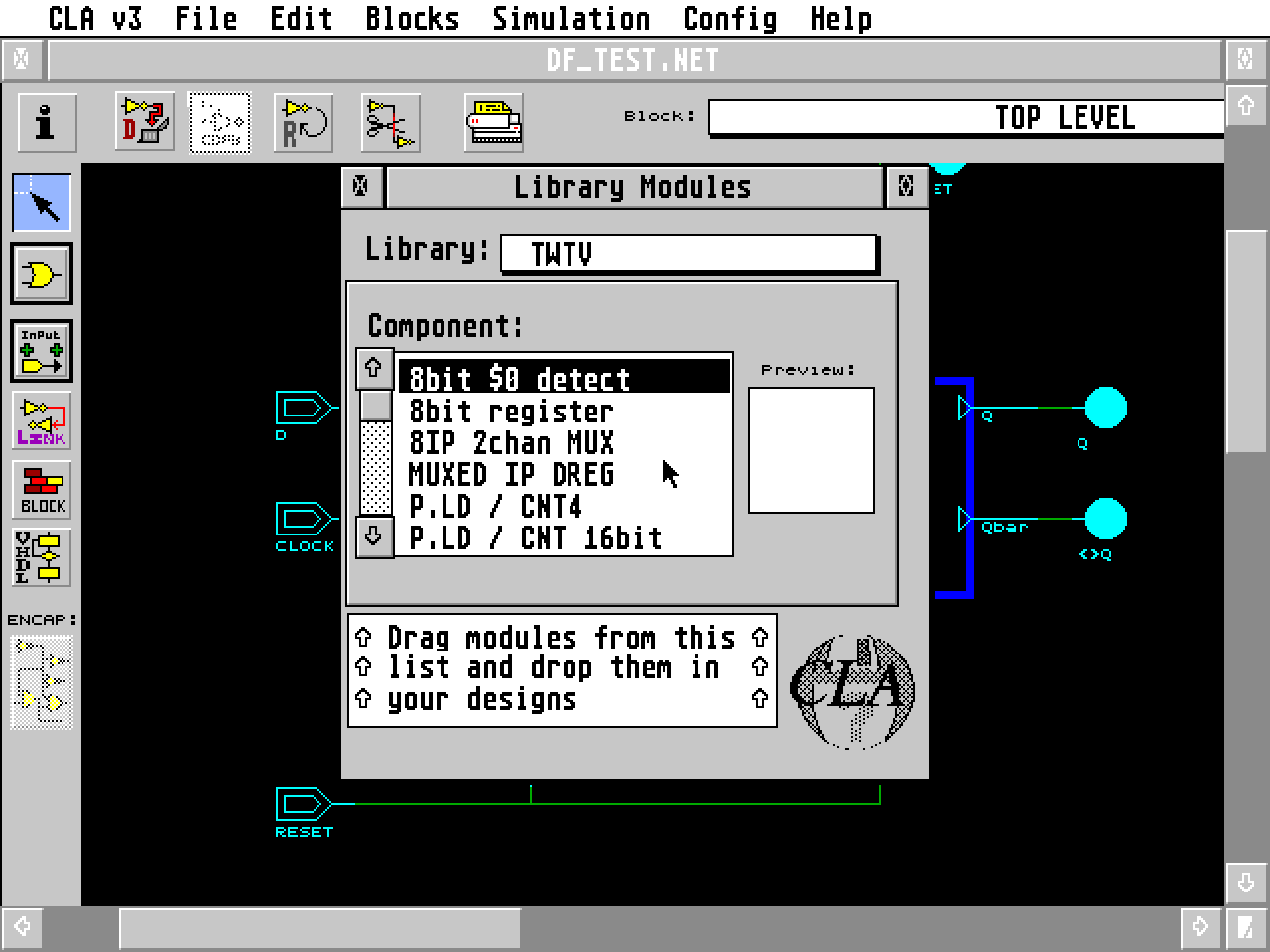Viewport: 1270px width, 952px height.
Task: Click the Rename tool with R icon
Action: pyautogui.click(x=304, y=121)
